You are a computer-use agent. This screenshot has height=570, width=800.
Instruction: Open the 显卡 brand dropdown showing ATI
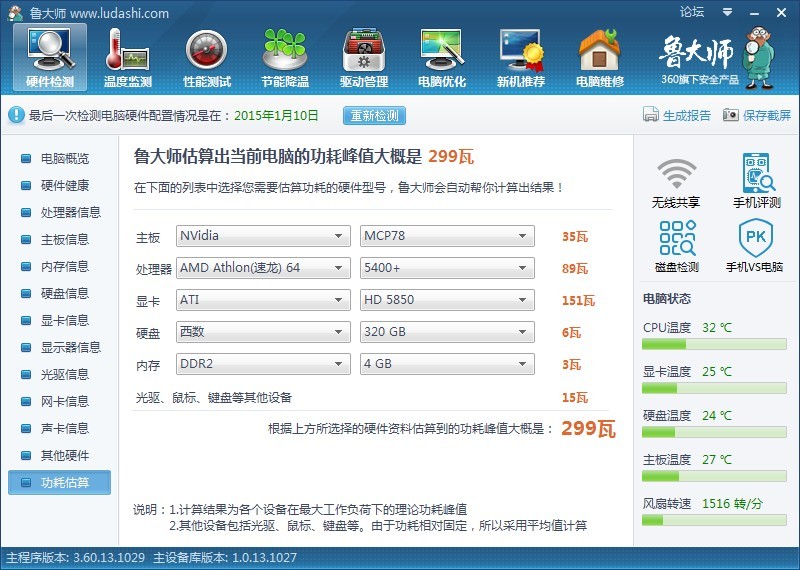coord(263,300)
